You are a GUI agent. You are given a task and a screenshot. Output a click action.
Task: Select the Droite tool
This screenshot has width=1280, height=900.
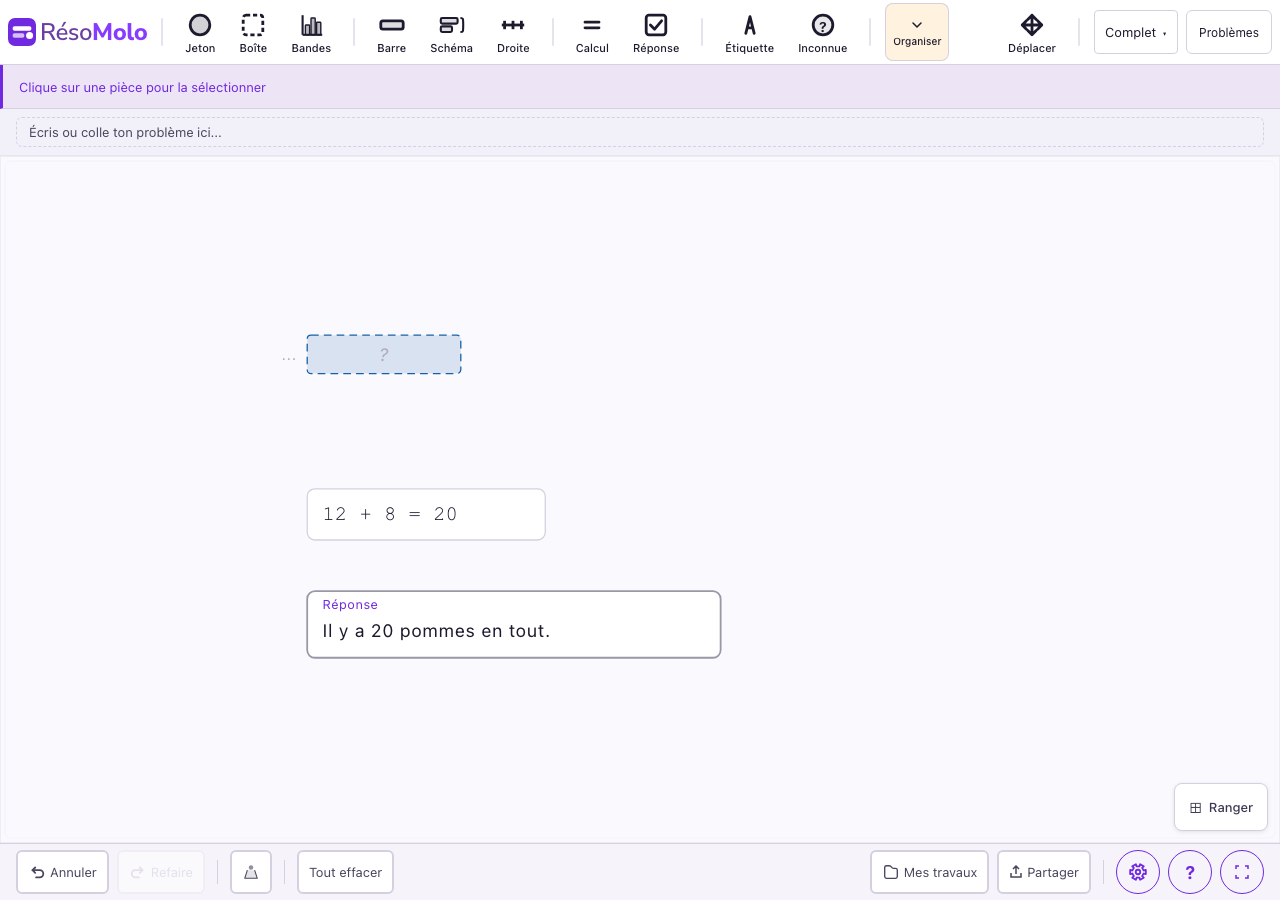pyautogui.click(x=513, y=32)
